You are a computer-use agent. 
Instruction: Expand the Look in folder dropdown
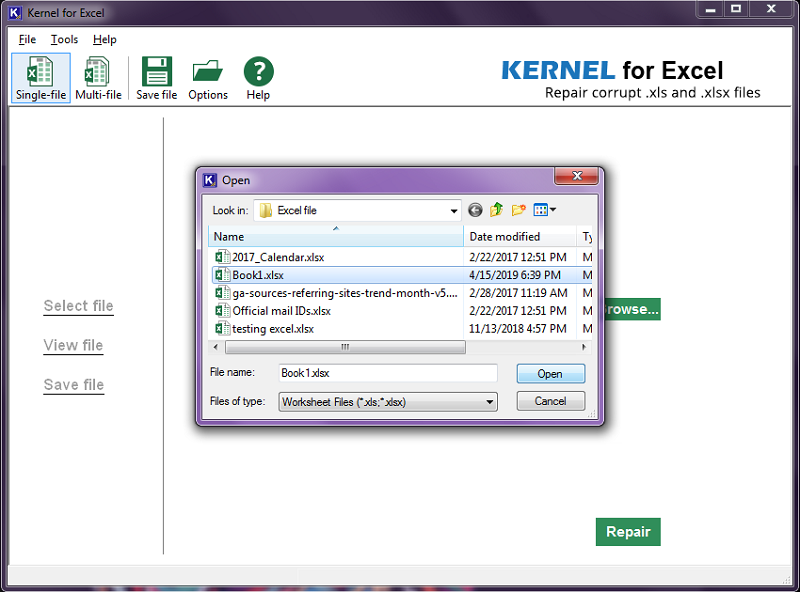click(454, 210)
